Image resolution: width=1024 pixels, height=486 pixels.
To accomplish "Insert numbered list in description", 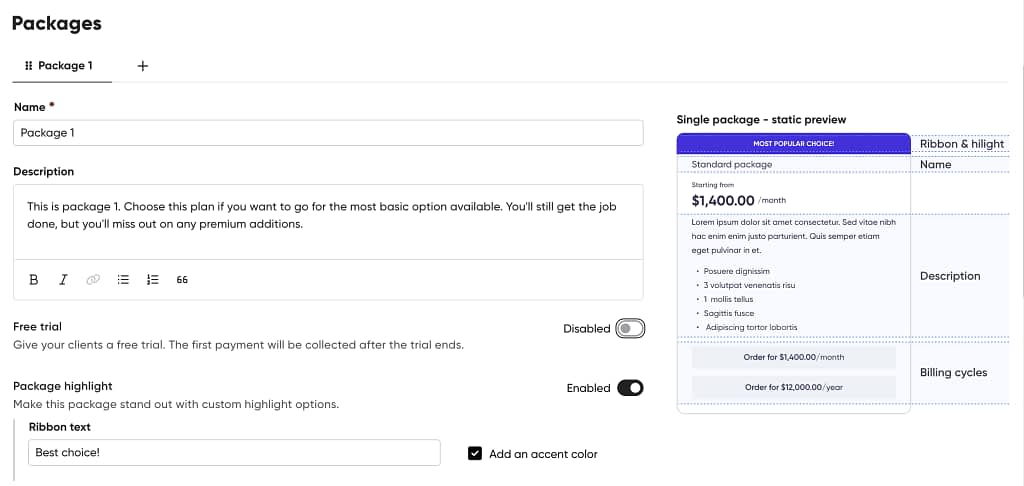I will (x=153, y=280).
